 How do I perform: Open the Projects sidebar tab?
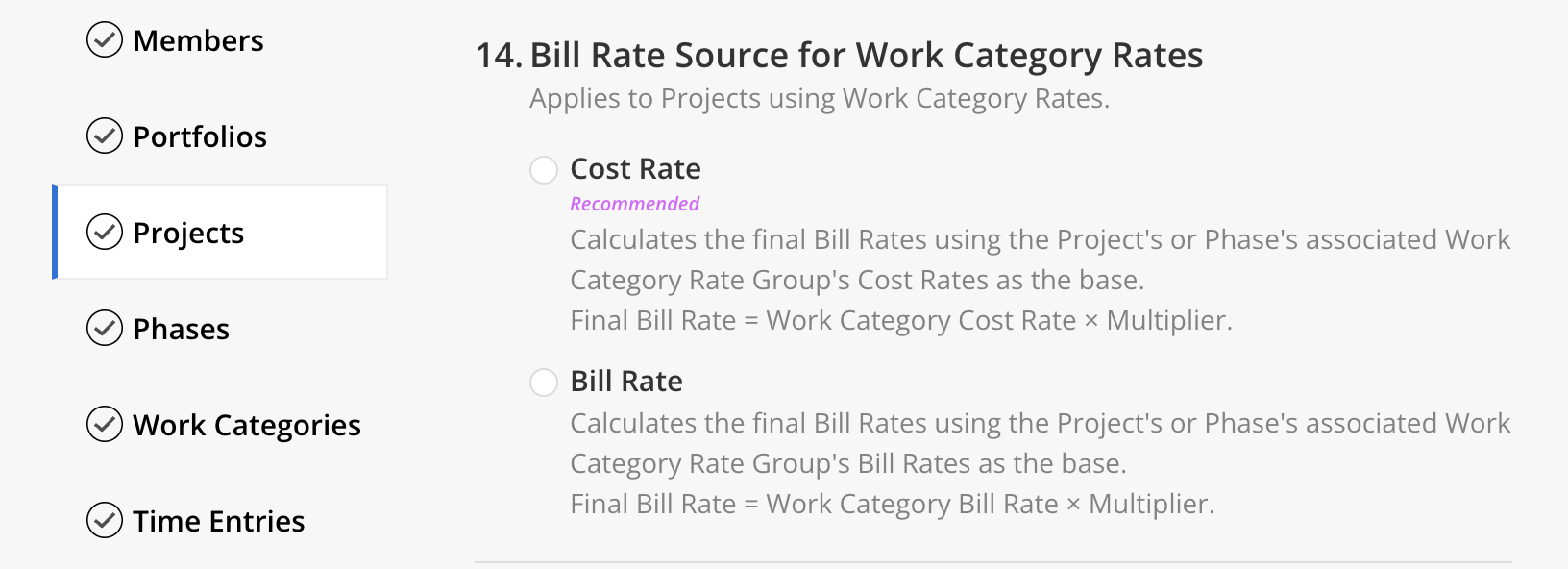click(220, 232)
